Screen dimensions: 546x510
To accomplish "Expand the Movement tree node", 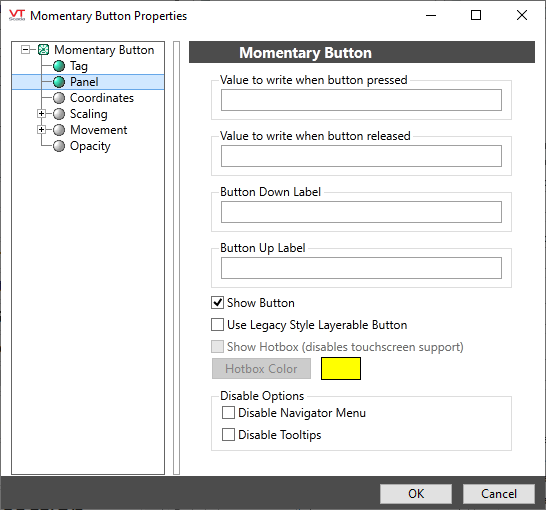I will point(41,130).
